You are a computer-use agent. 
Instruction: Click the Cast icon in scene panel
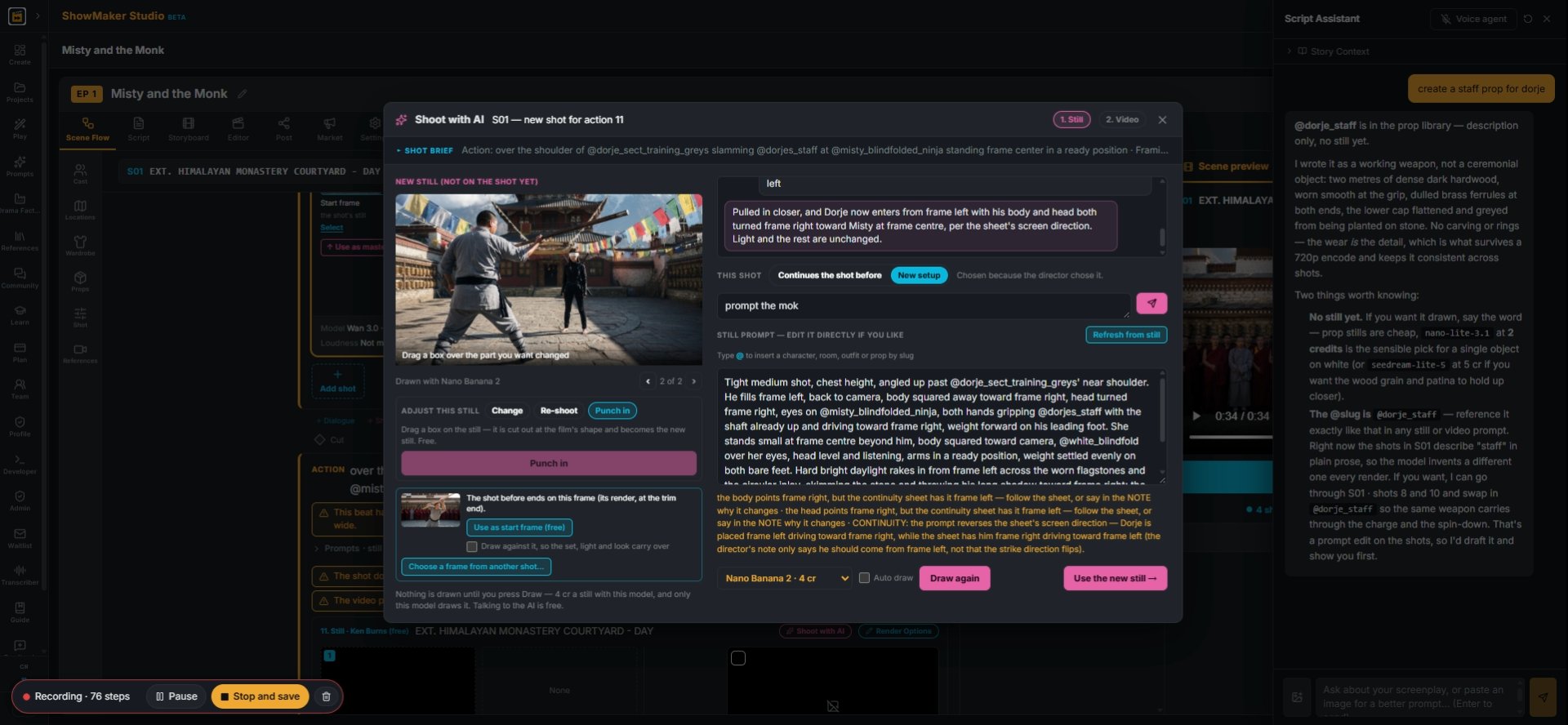[x=80, y=173]
